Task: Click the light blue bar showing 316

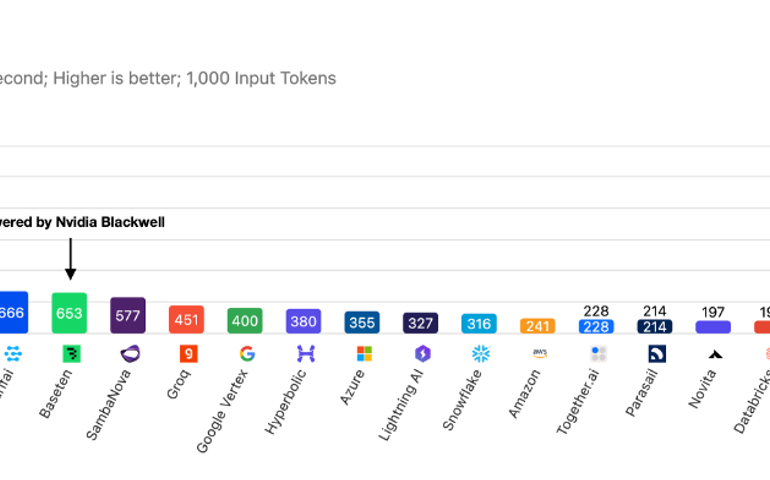Action: click(480, 324)
